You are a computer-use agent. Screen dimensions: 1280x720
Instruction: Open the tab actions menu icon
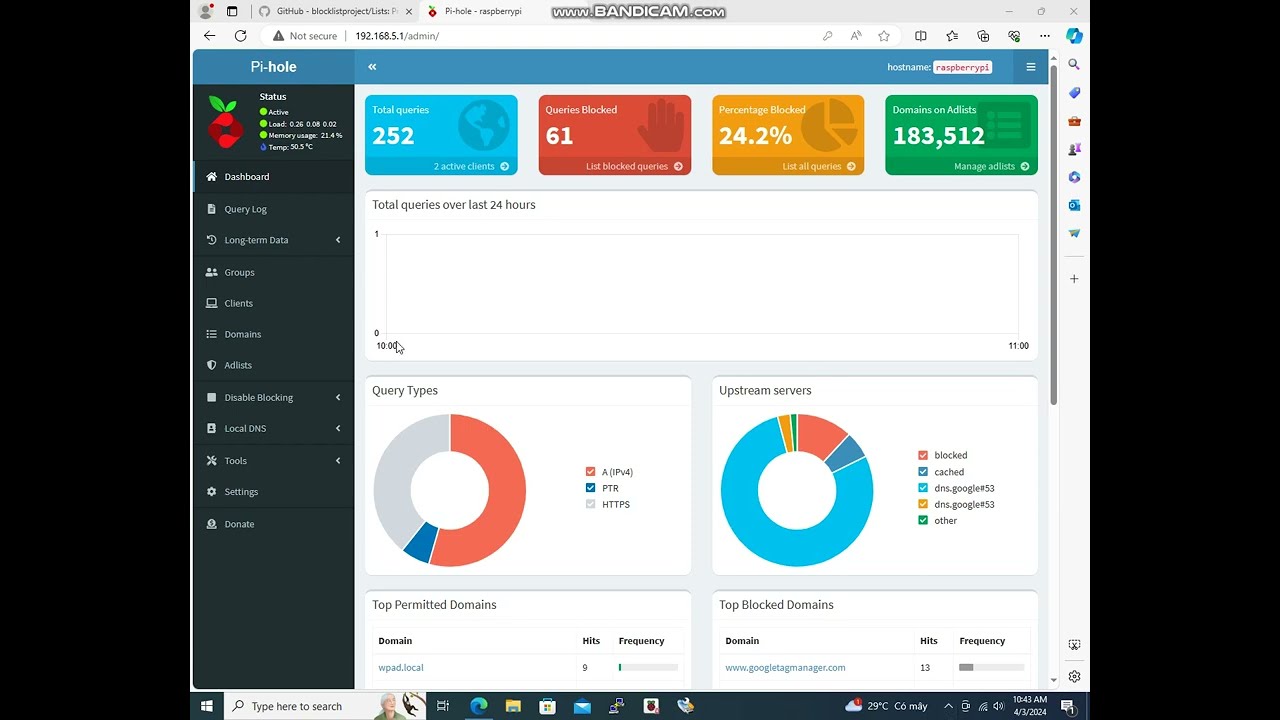232,11
